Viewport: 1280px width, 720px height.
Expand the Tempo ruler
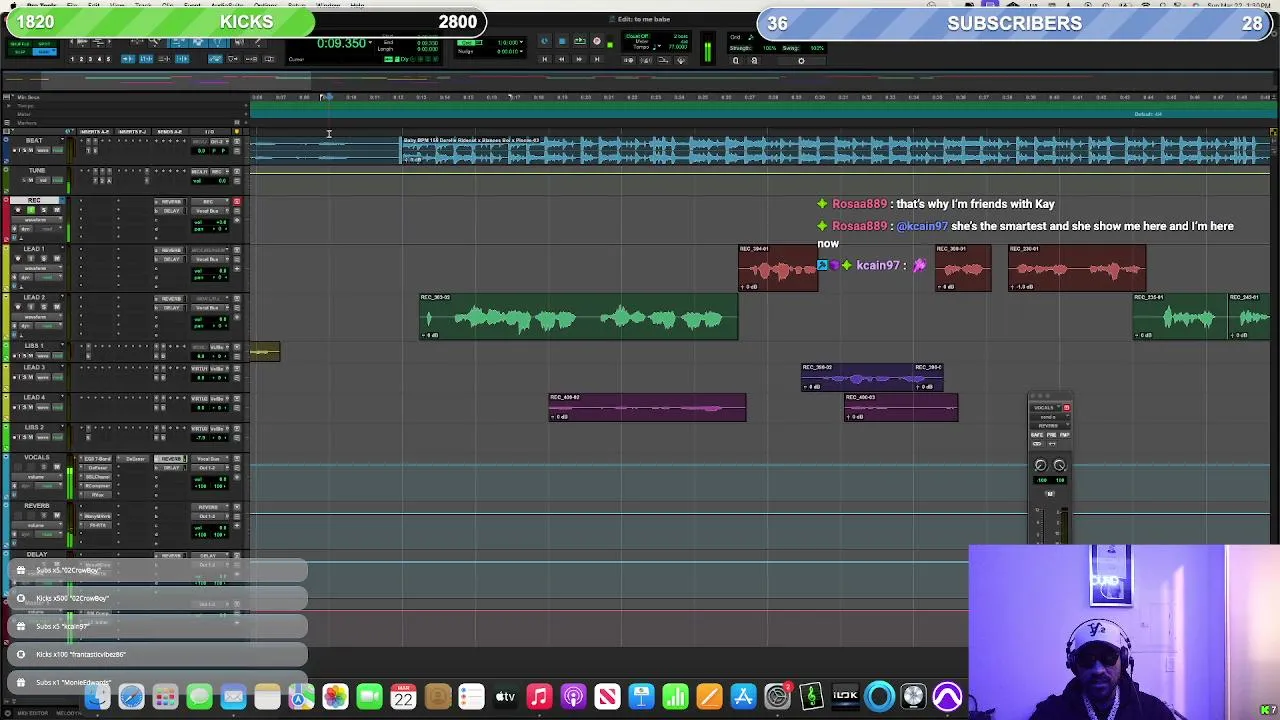coord(8,106)
